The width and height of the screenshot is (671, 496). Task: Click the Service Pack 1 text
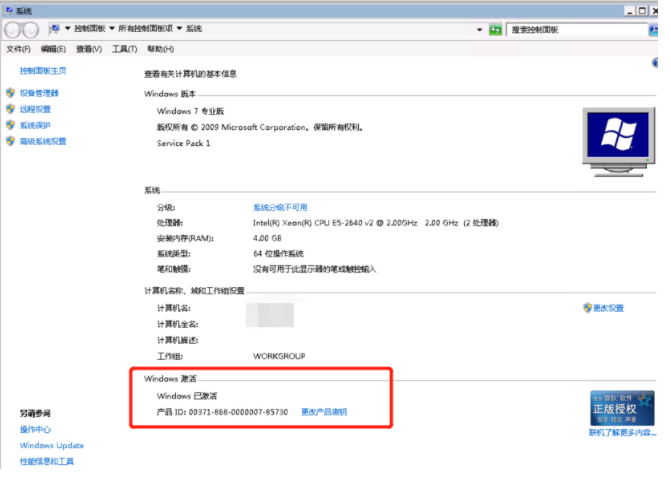[184, 143]
